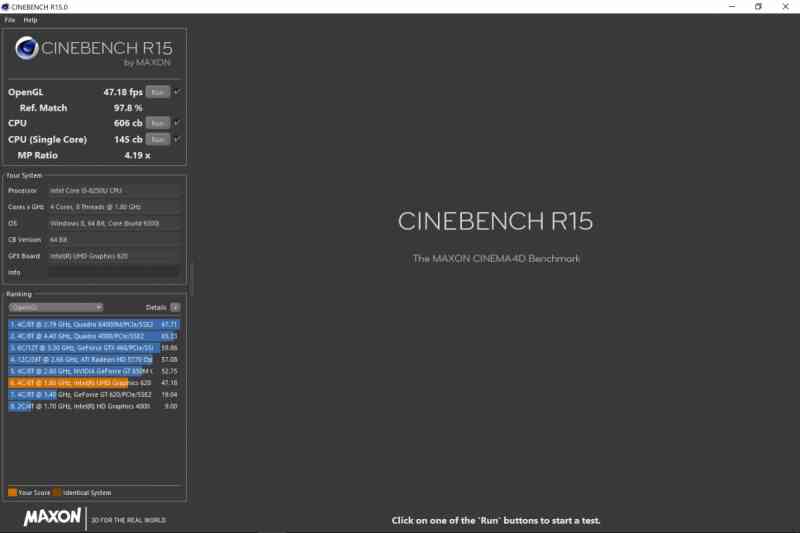
Task: Open the File menu
Action: click(10, 20)
